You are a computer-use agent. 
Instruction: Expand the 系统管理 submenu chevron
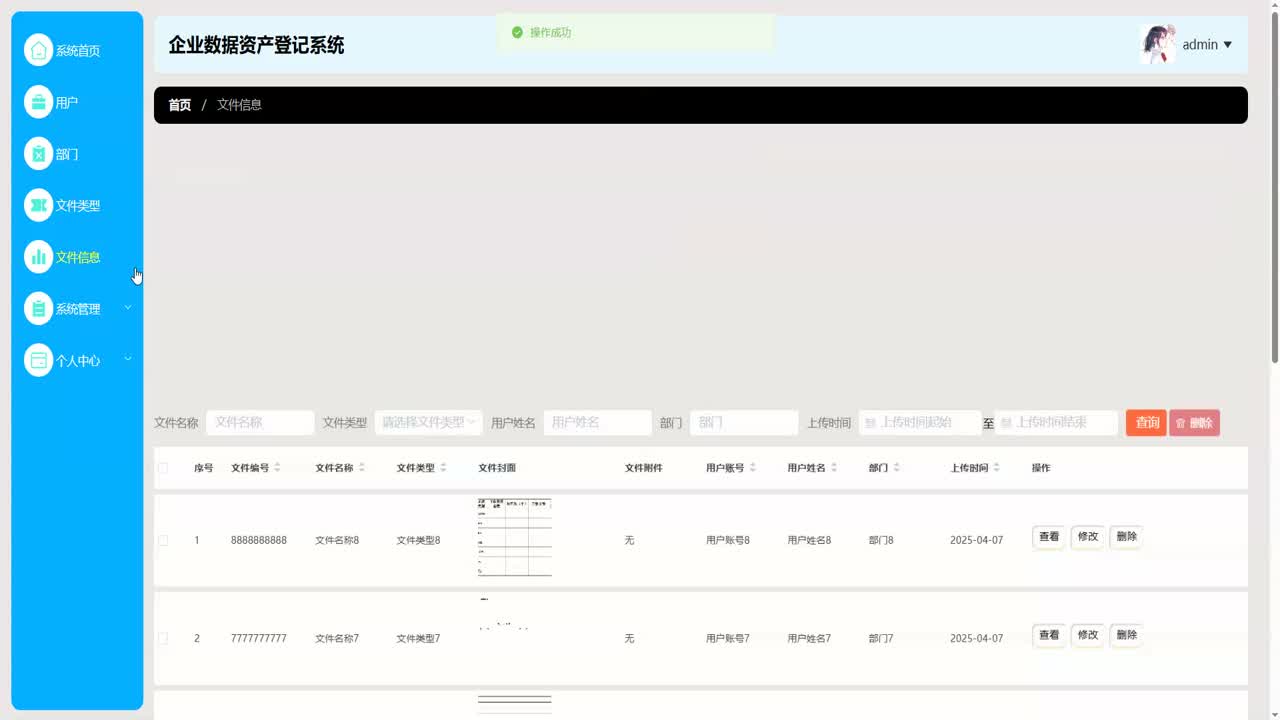(x=127, y=308)
